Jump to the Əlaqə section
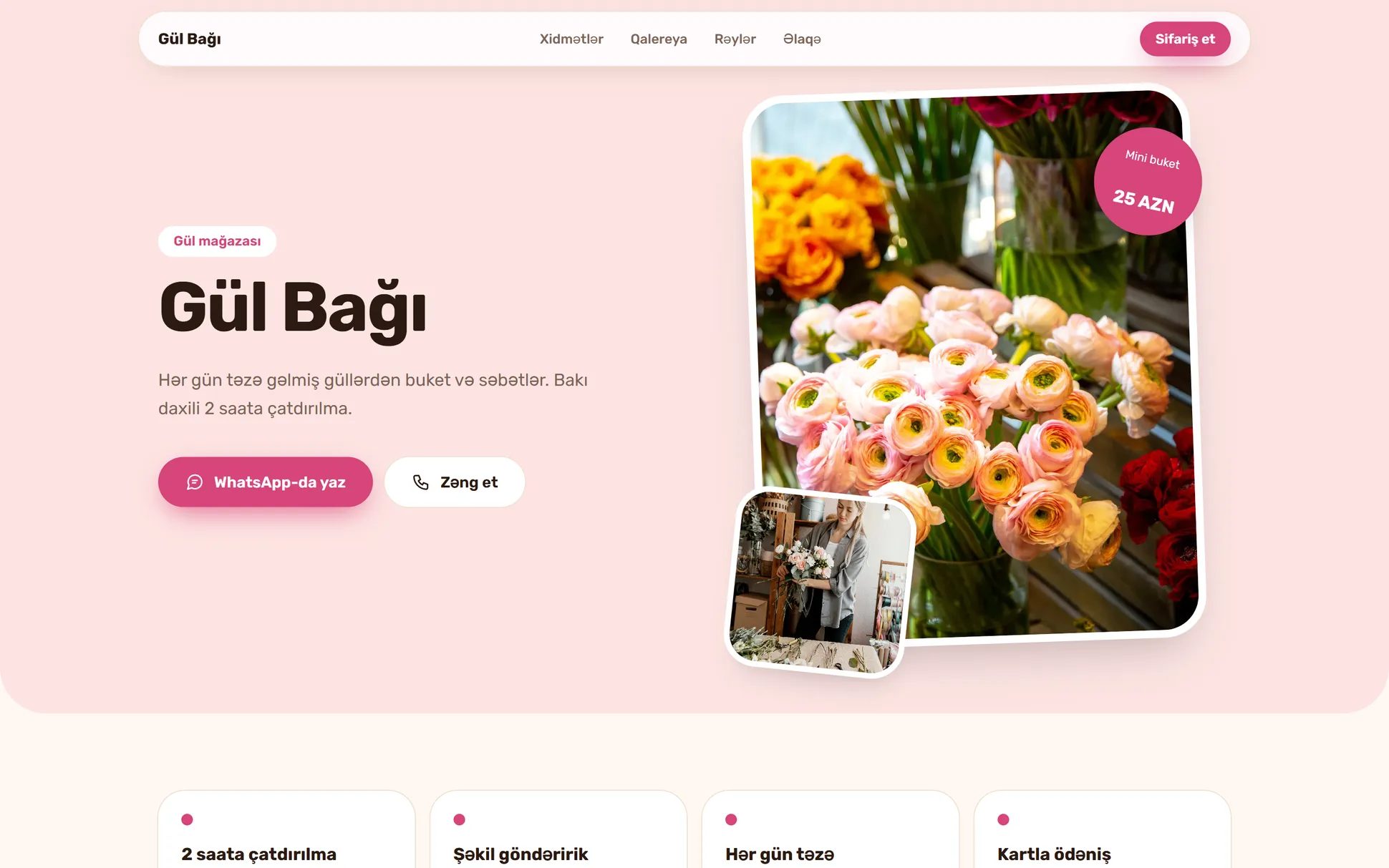Screen dimensions: 1389x868 click(x=802, y=39)
